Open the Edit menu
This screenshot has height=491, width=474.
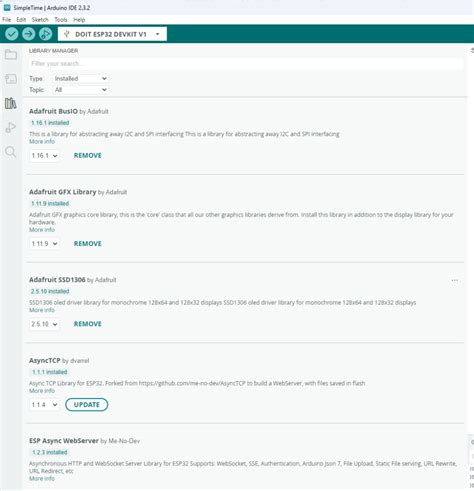tap(21, 20)
